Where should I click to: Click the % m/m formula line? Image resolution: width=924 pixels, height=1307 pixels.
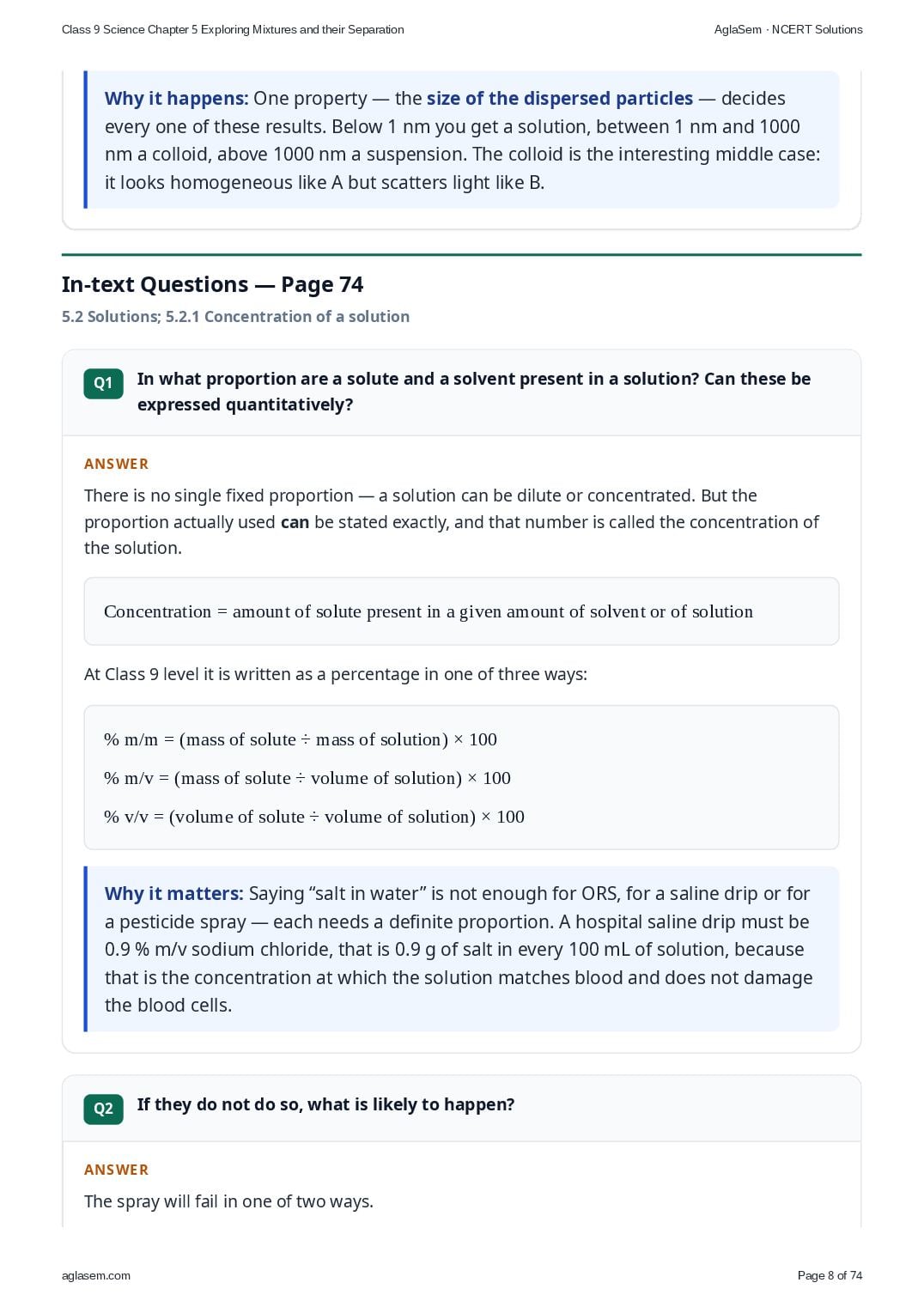click(x=300, y=739)
